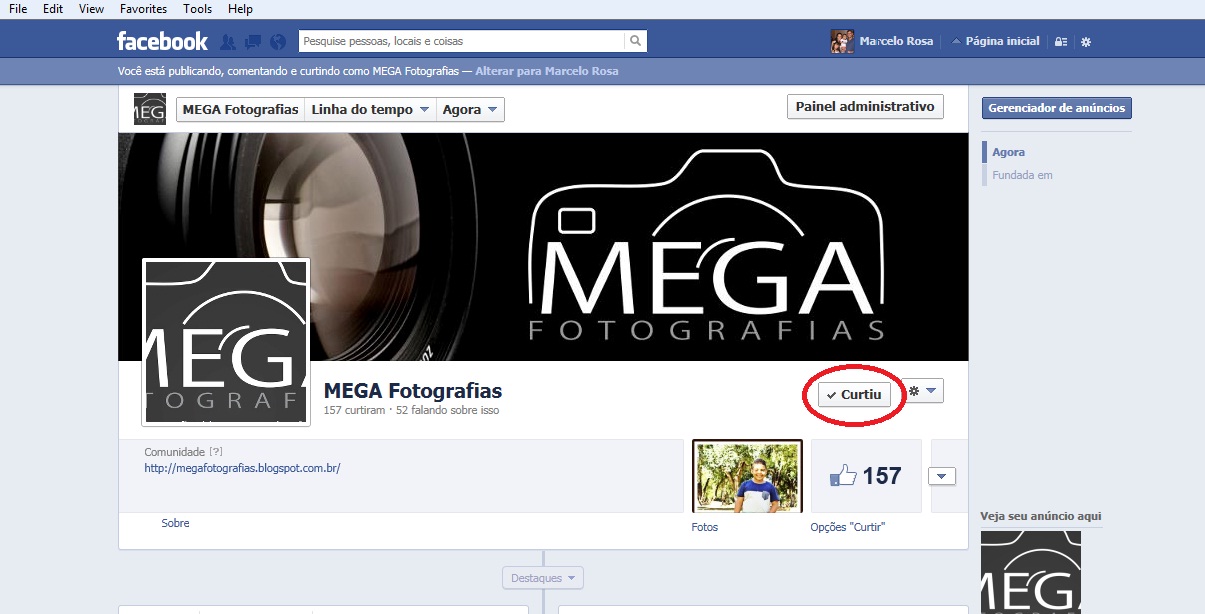The width and height of the screenshot is (1205, 614).
Task: Click the Facebook logo
Action: pos(162,41)
